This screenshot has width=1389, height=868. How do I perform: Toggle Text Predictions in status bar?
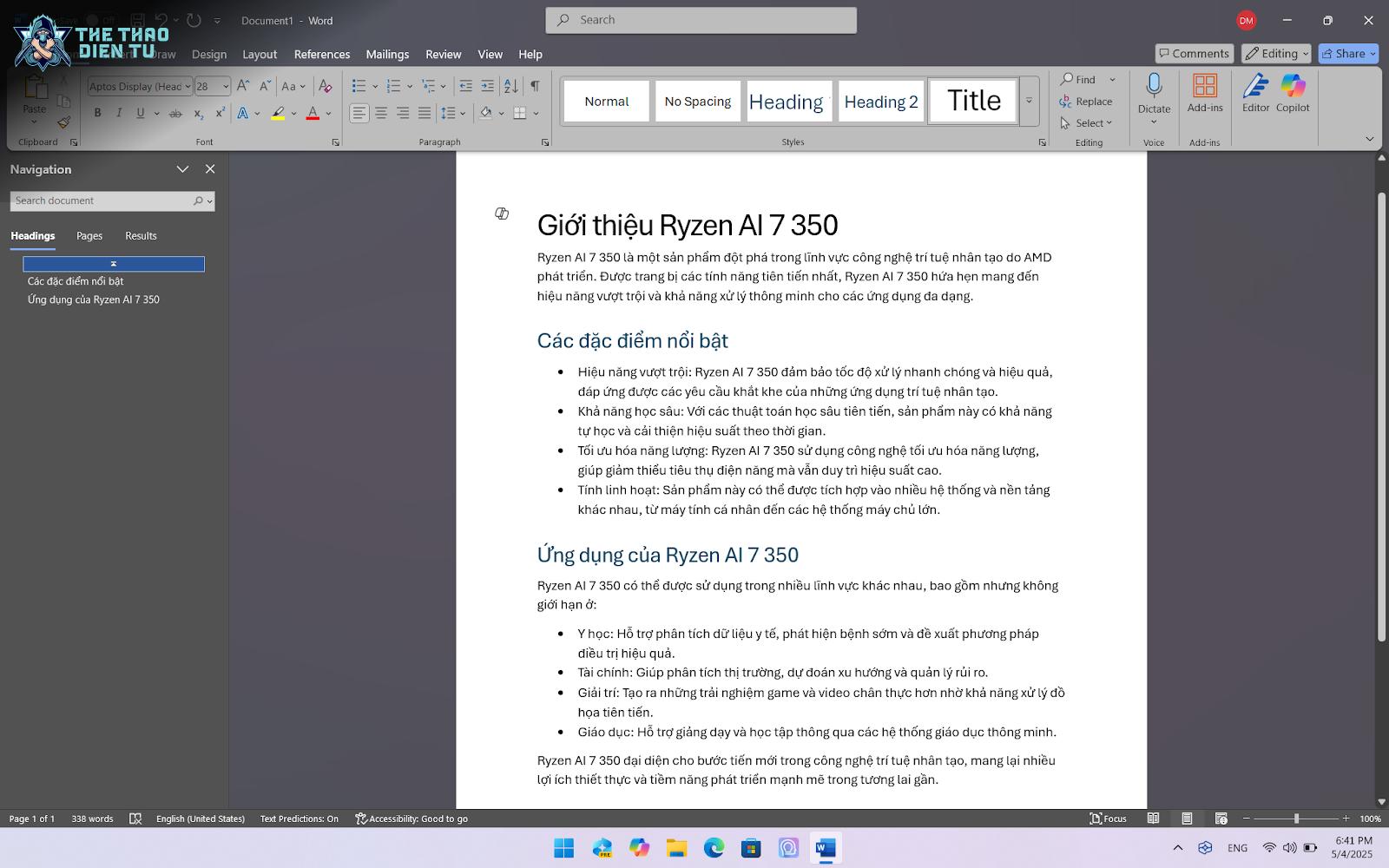pyautogui.click(x=300, y=819)
